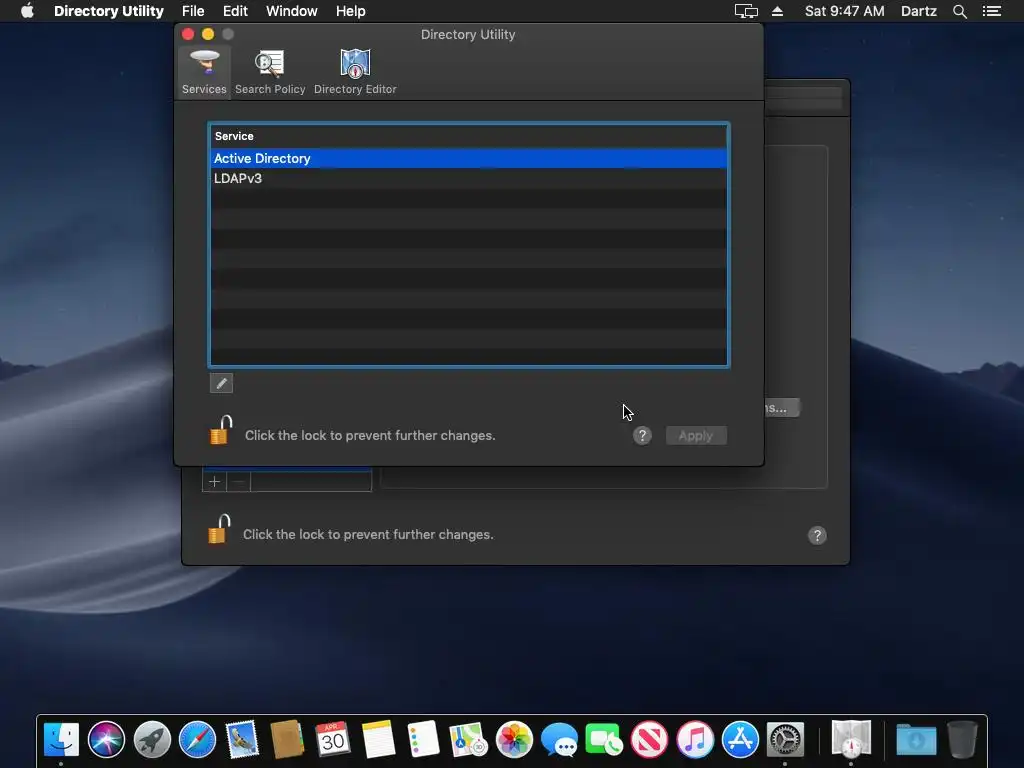Click the plus button in background window
Screen dimensions: 1024x768
tap(214, 482)
